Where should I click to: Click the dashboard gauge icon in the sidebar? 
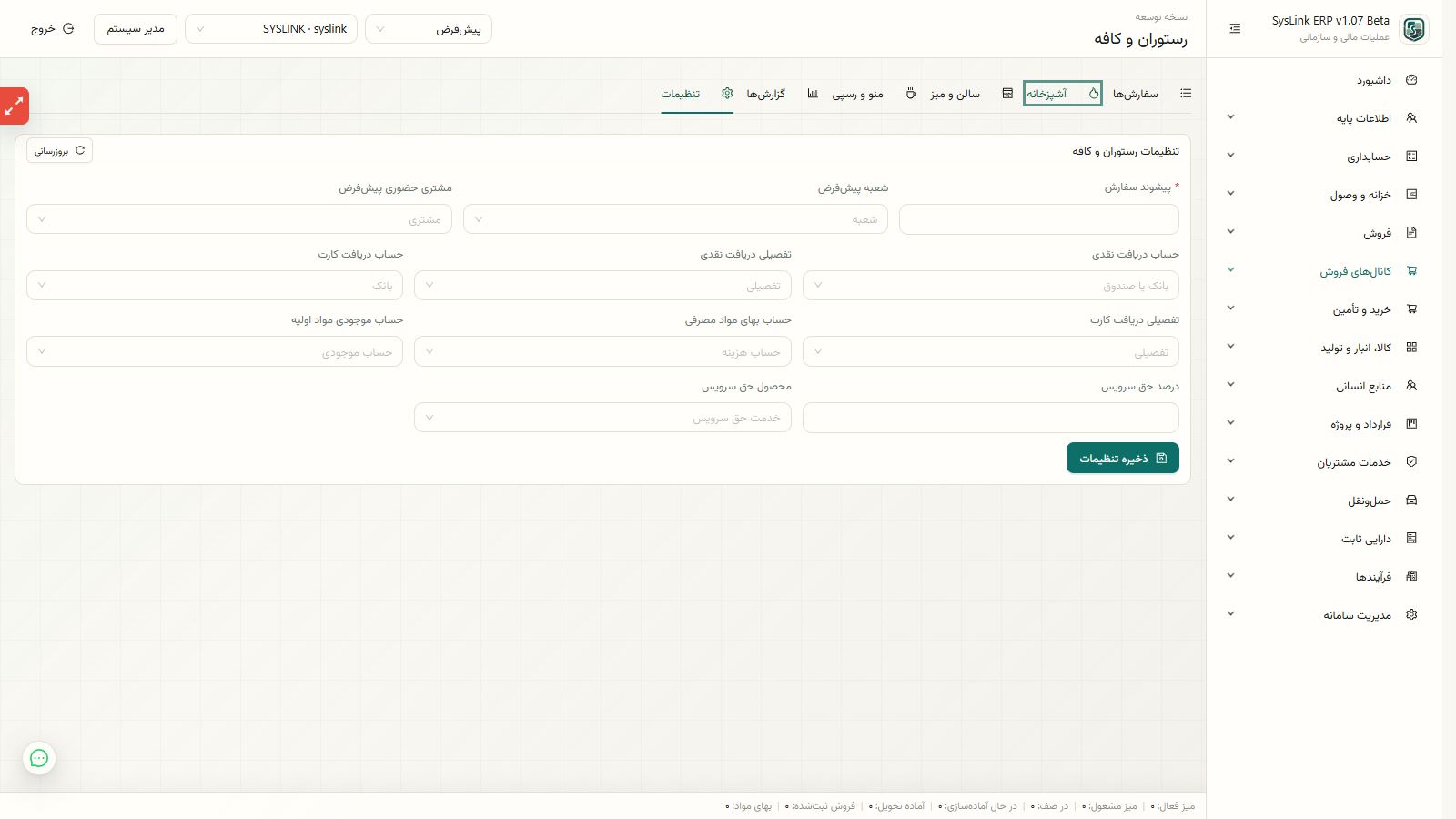[1411, 80]
